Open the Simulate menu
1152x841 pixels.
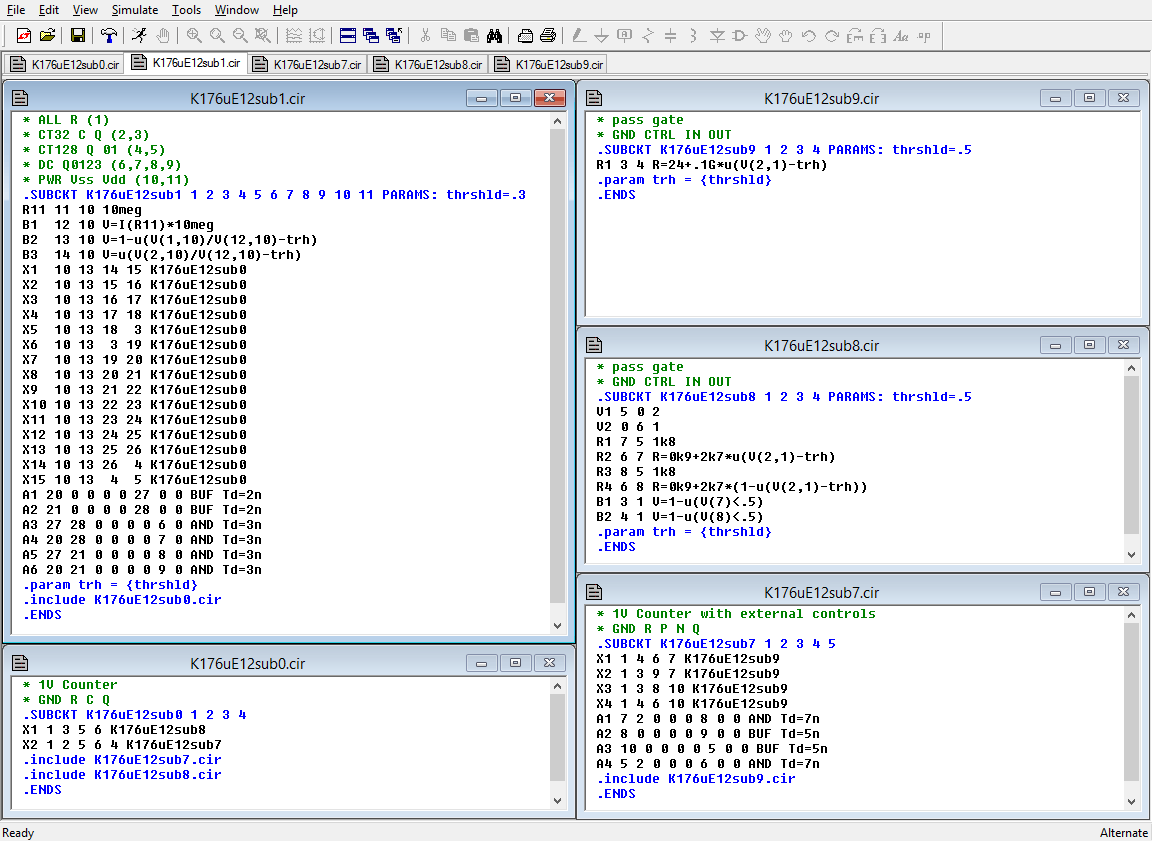pos(134,10)
